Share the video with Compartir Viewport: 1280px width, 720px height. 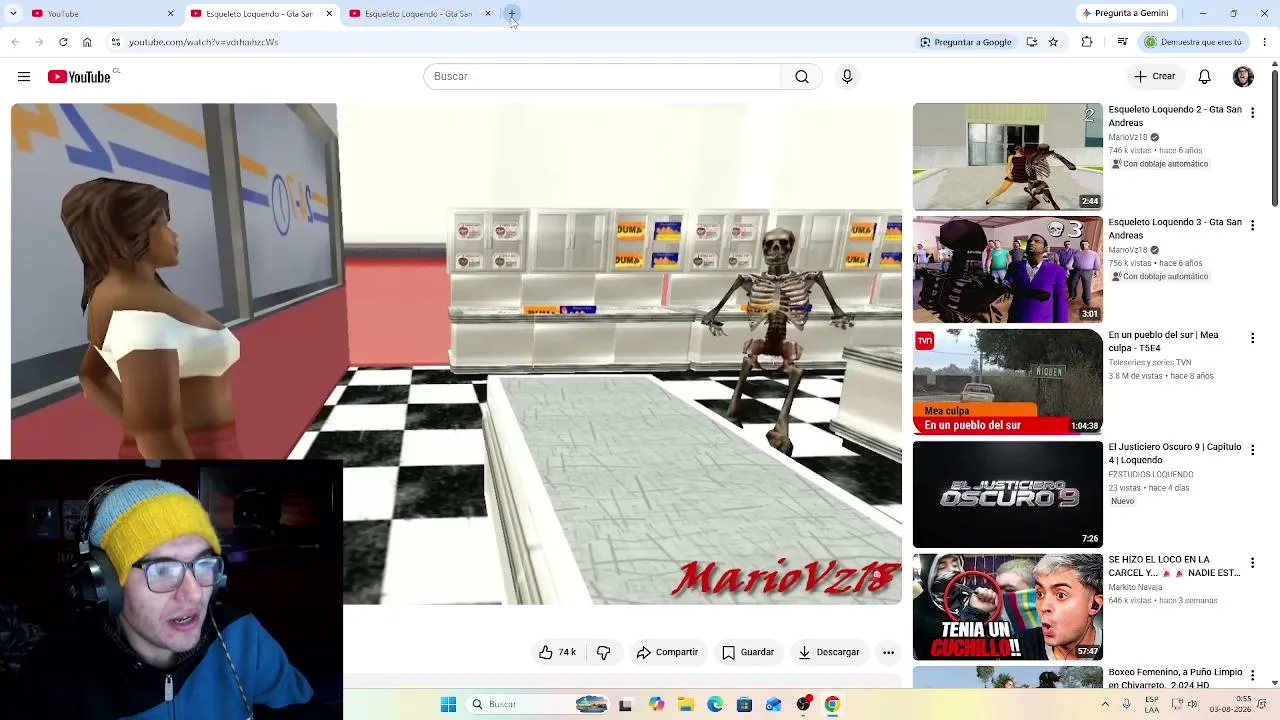pos(667,652)
